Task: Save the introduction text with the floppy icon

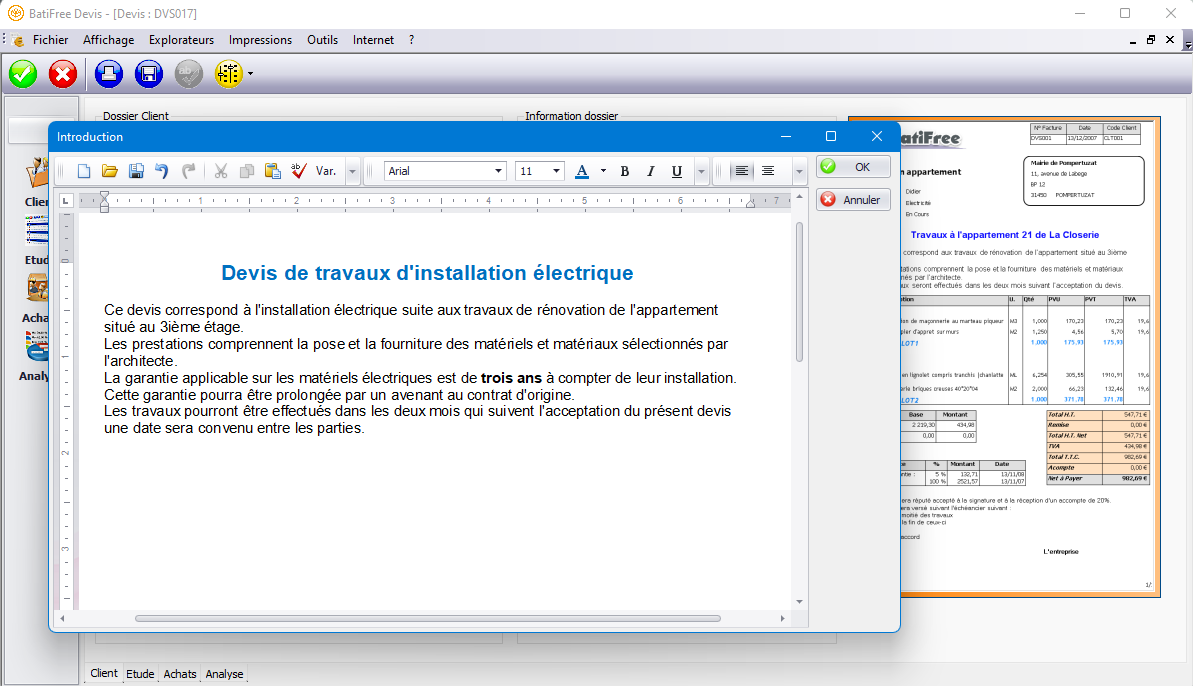Action: (x=136, y=171)
